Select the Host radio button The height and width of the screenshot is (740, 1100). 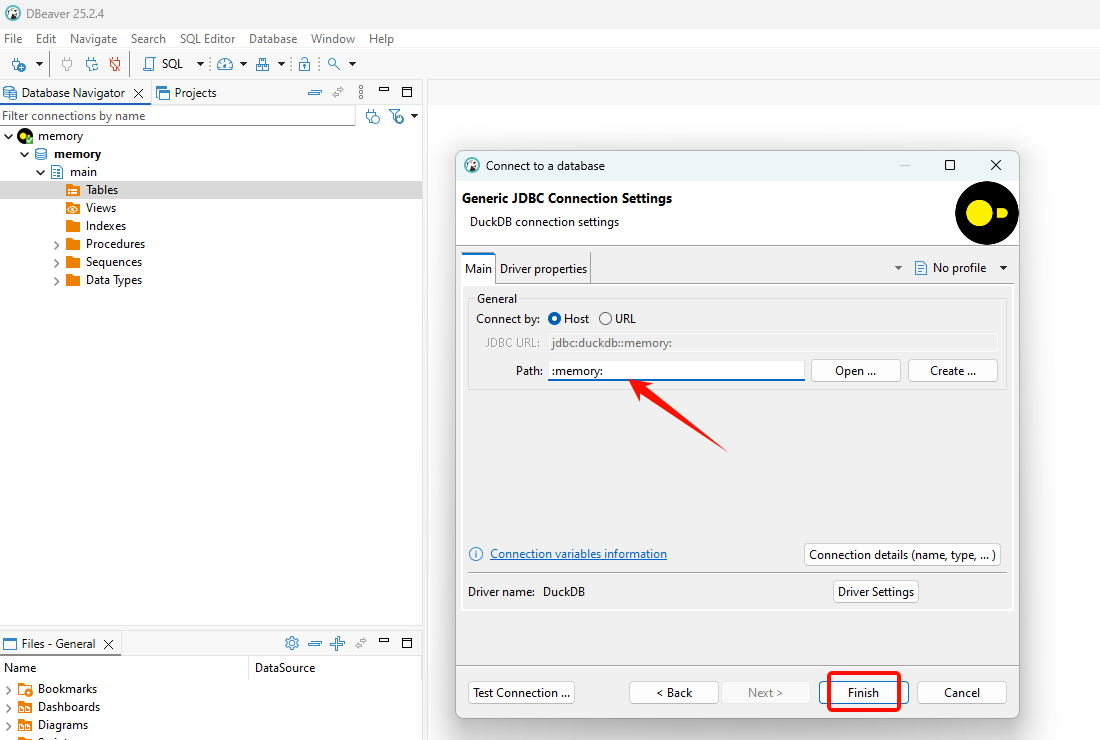pyautogui.click(x=555, y=319)
